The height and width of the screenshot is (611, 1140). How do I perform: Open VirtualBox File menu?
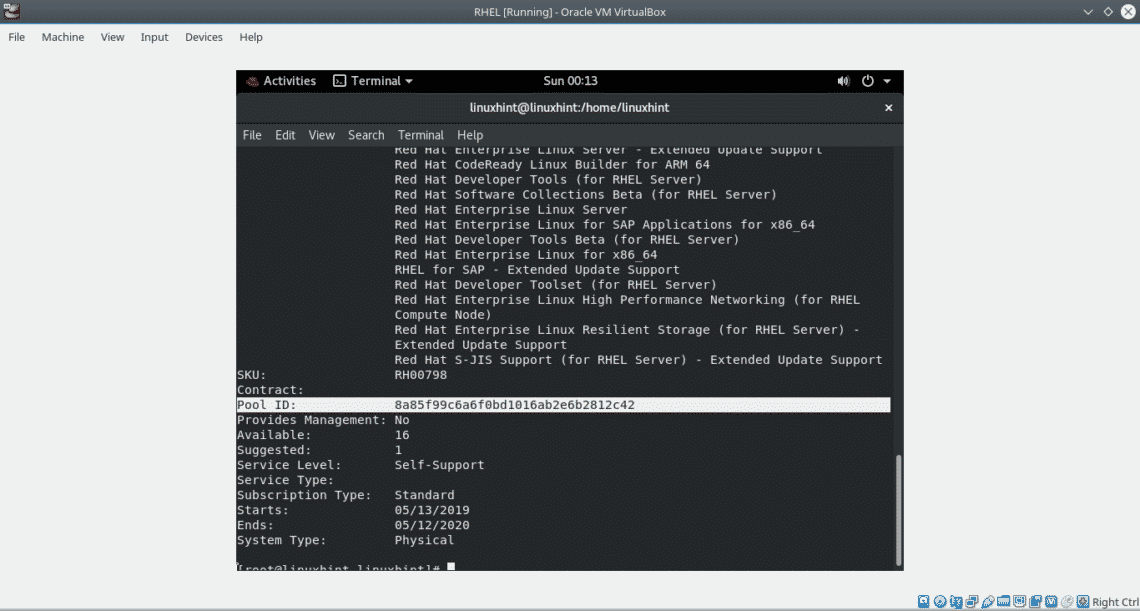pos(17,37)
